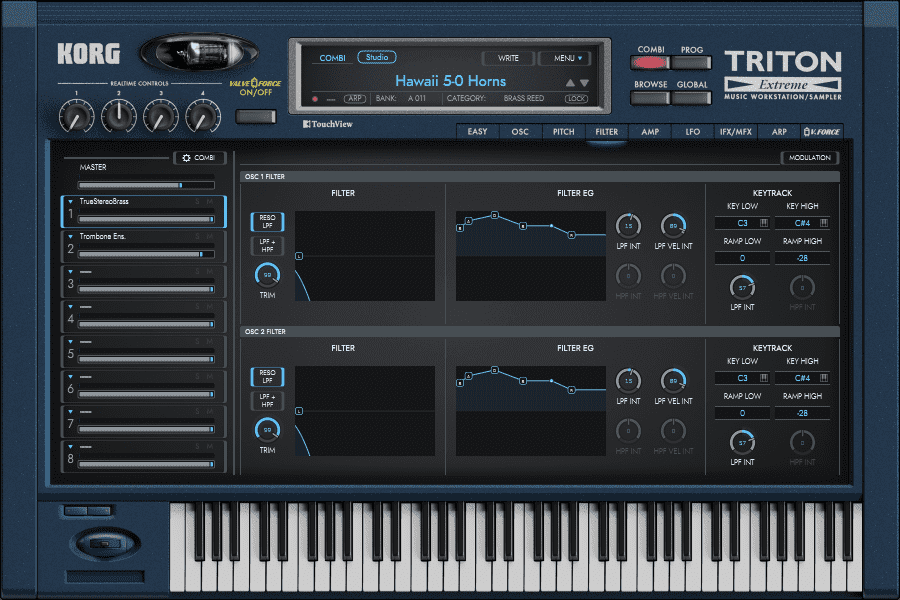Adjust OSC 2 LPF INT knob in Filter EG

pos(629,381)
